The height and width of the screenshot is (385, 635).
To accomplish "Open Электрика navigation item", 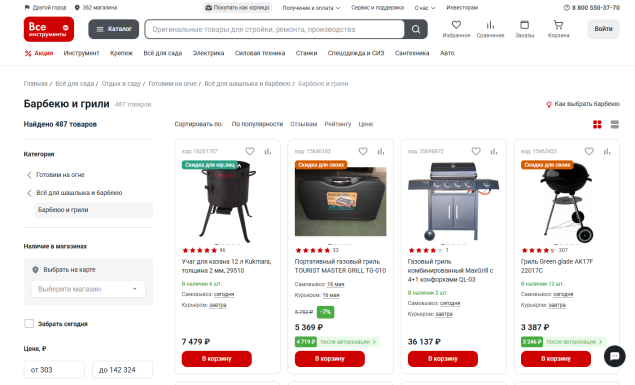I will 208,53.
